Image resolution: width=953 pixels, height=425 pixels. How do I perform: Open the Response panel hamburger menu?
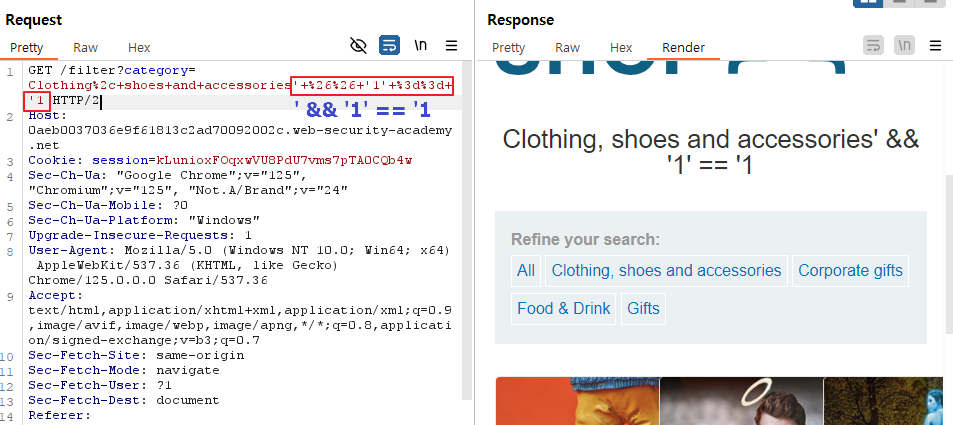[x=936, y=46]
